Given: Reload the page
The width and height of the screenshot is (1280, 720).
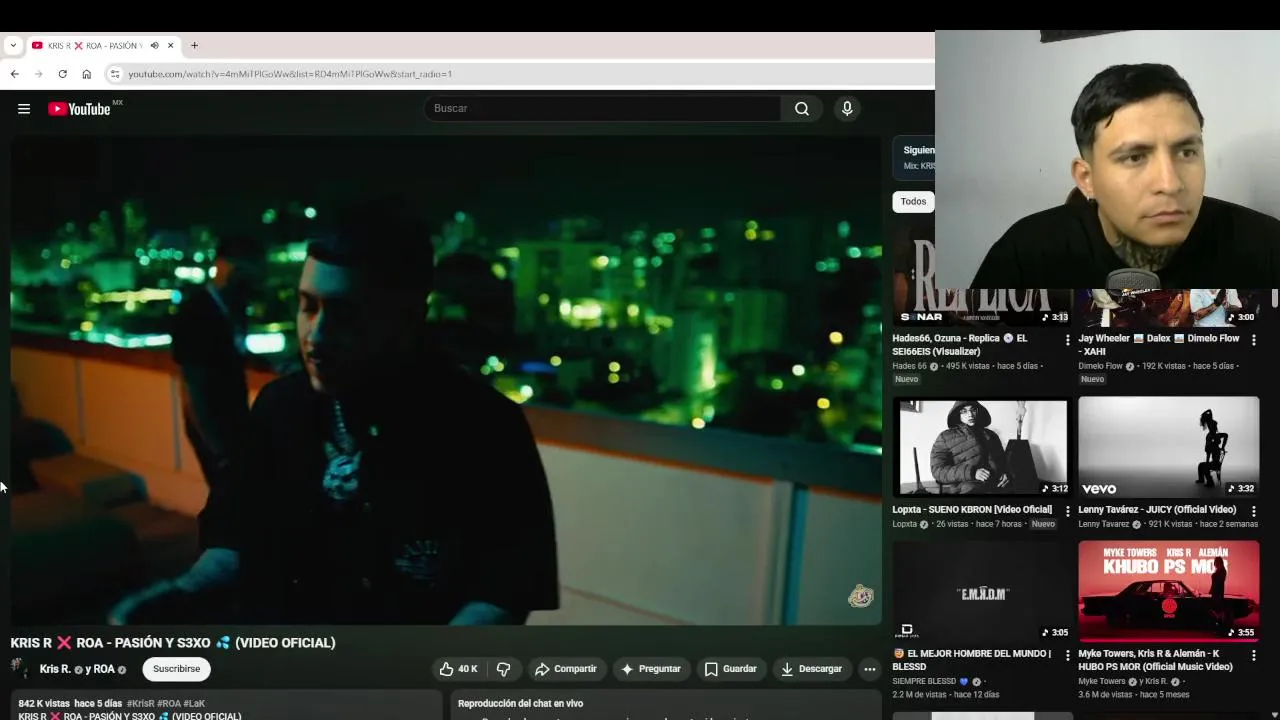Looking at the screenshot, I should pyautogui.click(x=62, y=74).
